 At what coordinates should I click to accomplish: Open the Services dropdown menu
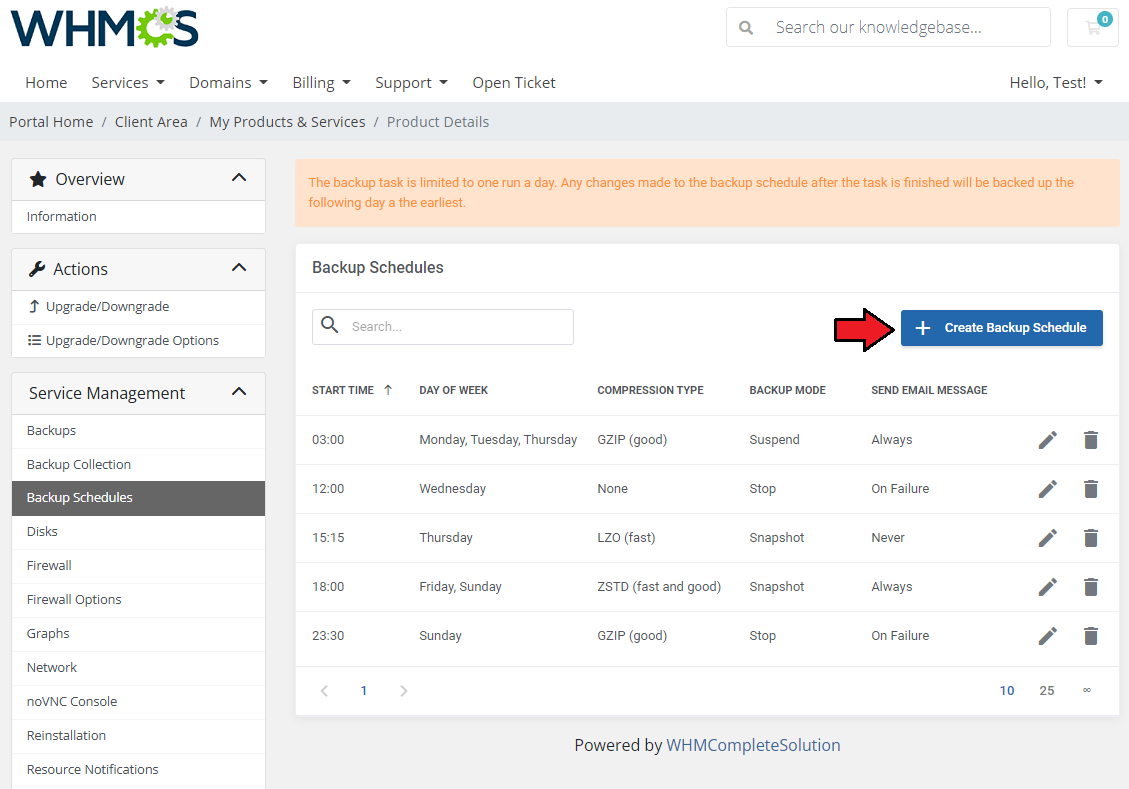pyautogui.click(x=128, y=83)
